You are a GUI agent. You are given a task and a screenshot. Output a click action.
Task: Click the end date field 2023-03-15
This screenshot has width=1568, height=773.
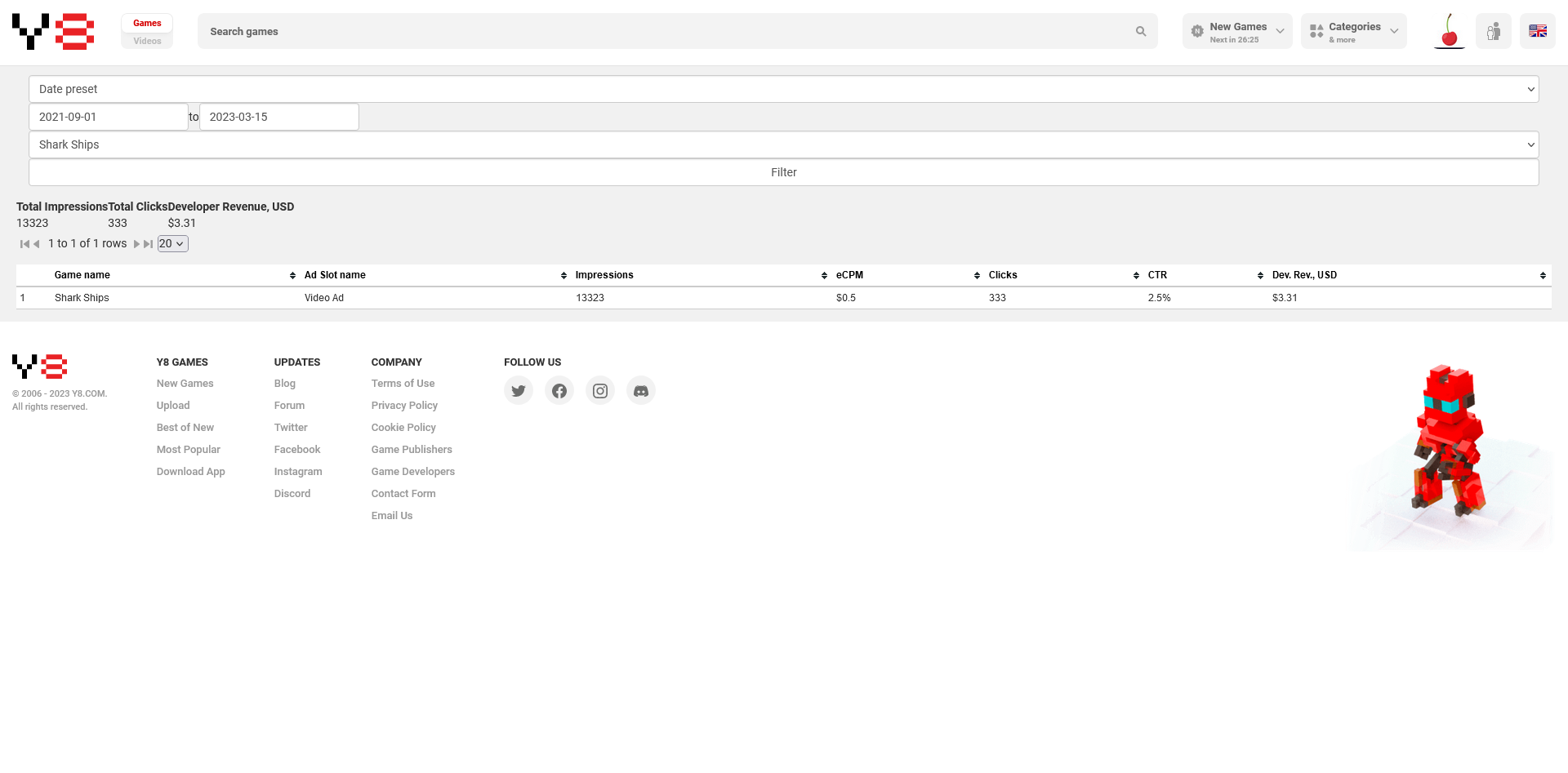pyautogui.click(x=279, y=117)
